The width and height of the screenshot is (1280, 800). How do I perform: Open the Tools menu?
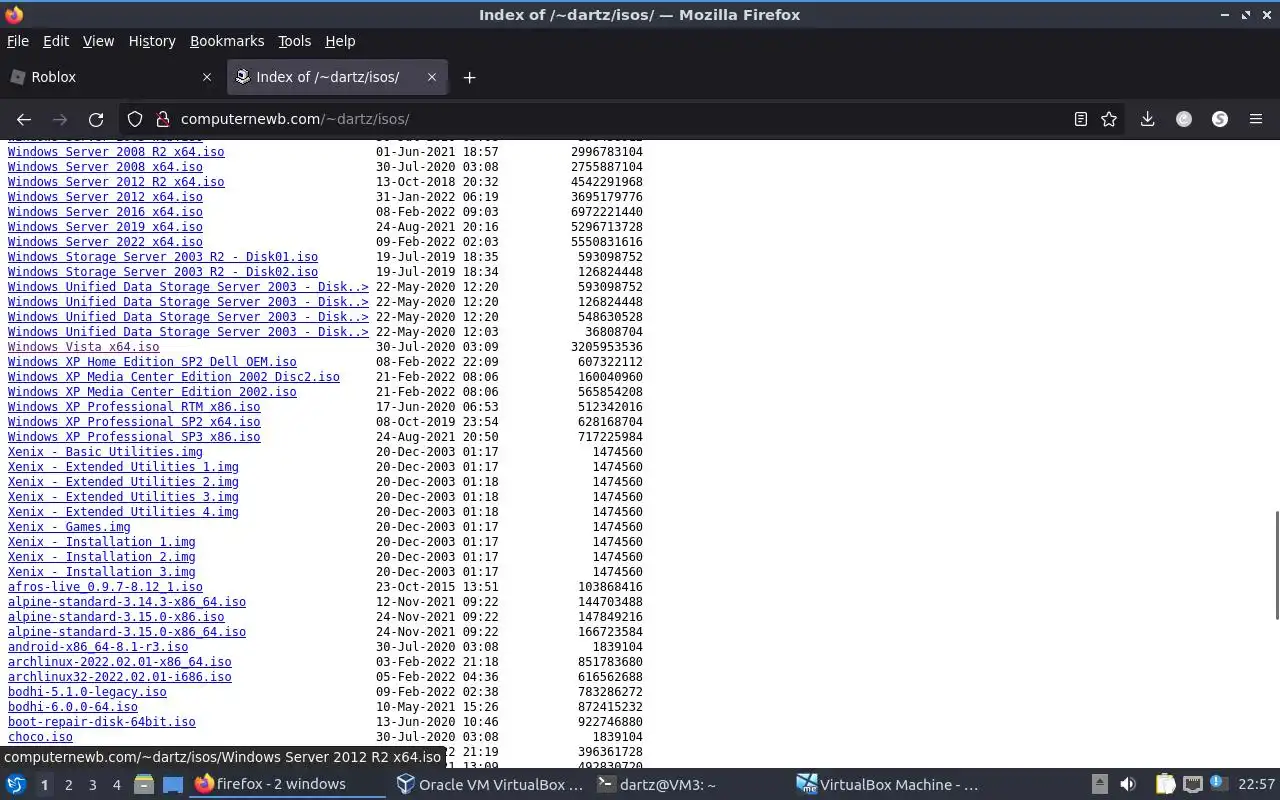click(x=294, y=41)
